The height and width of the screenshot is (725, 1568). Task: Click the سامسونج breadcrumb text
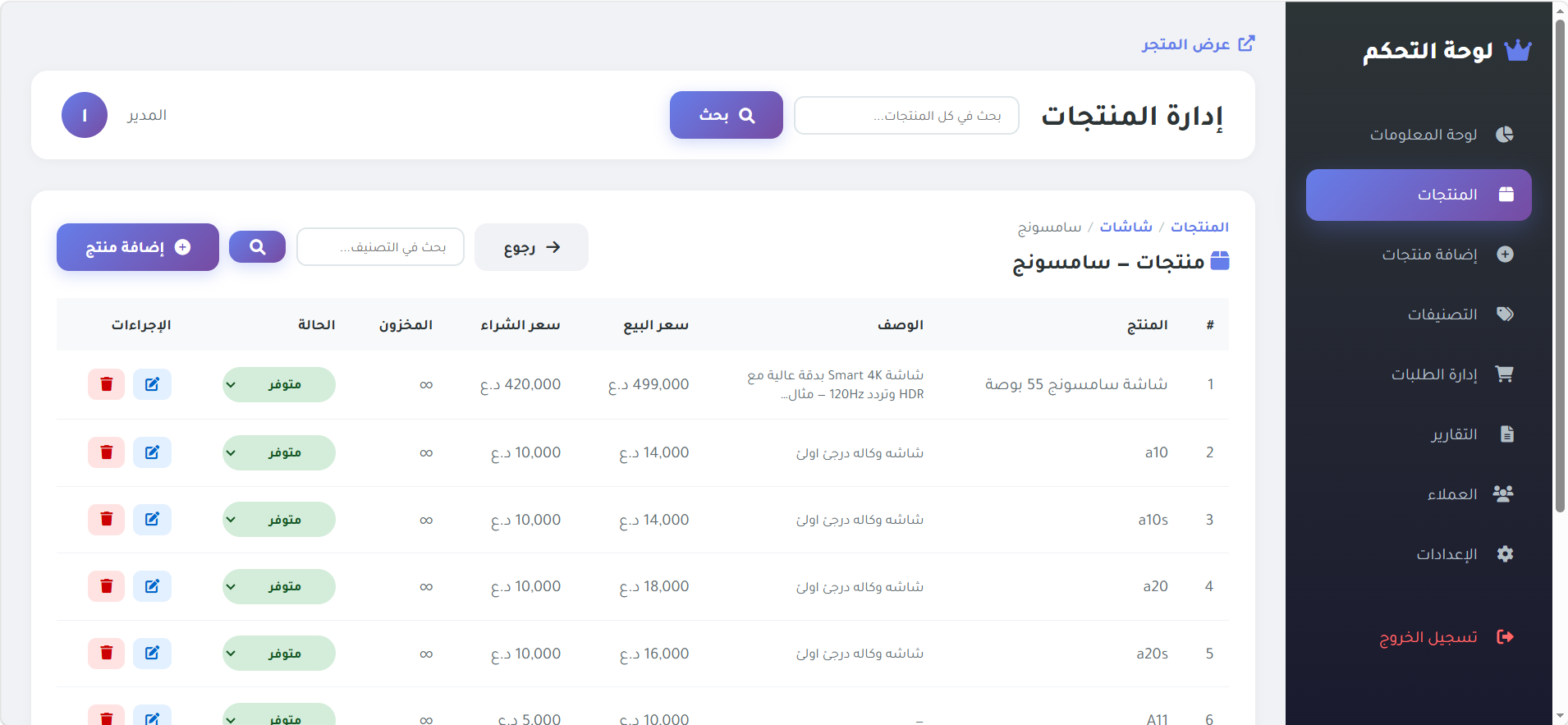1050,227
